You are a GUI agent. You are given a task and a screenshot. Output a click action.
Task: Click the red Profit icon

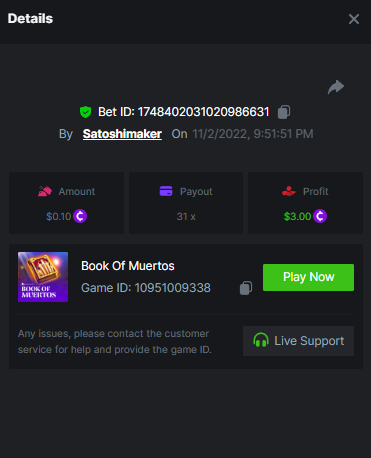coord(289,191)
